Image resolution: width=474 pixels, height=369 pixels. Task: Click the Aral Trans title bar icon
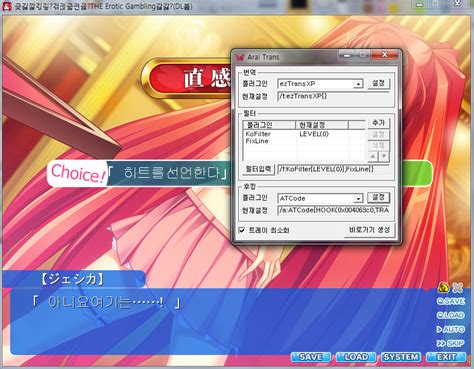coord(240,57)
